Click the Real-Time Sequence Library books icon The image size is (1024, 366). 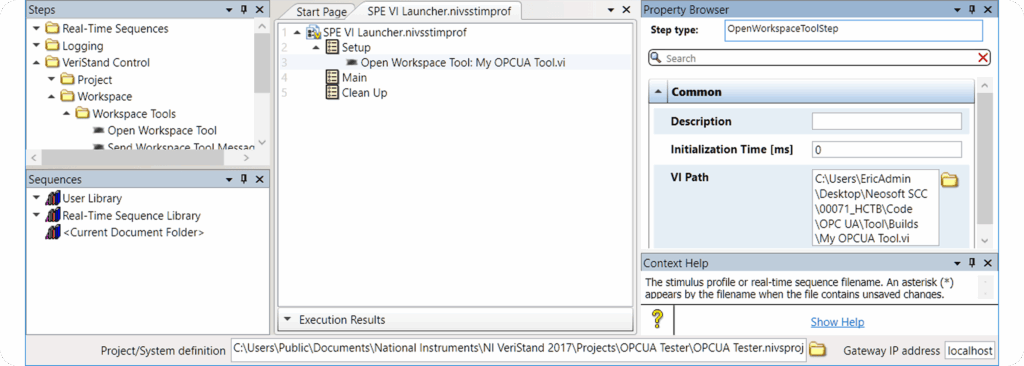(x=52, y=215)
